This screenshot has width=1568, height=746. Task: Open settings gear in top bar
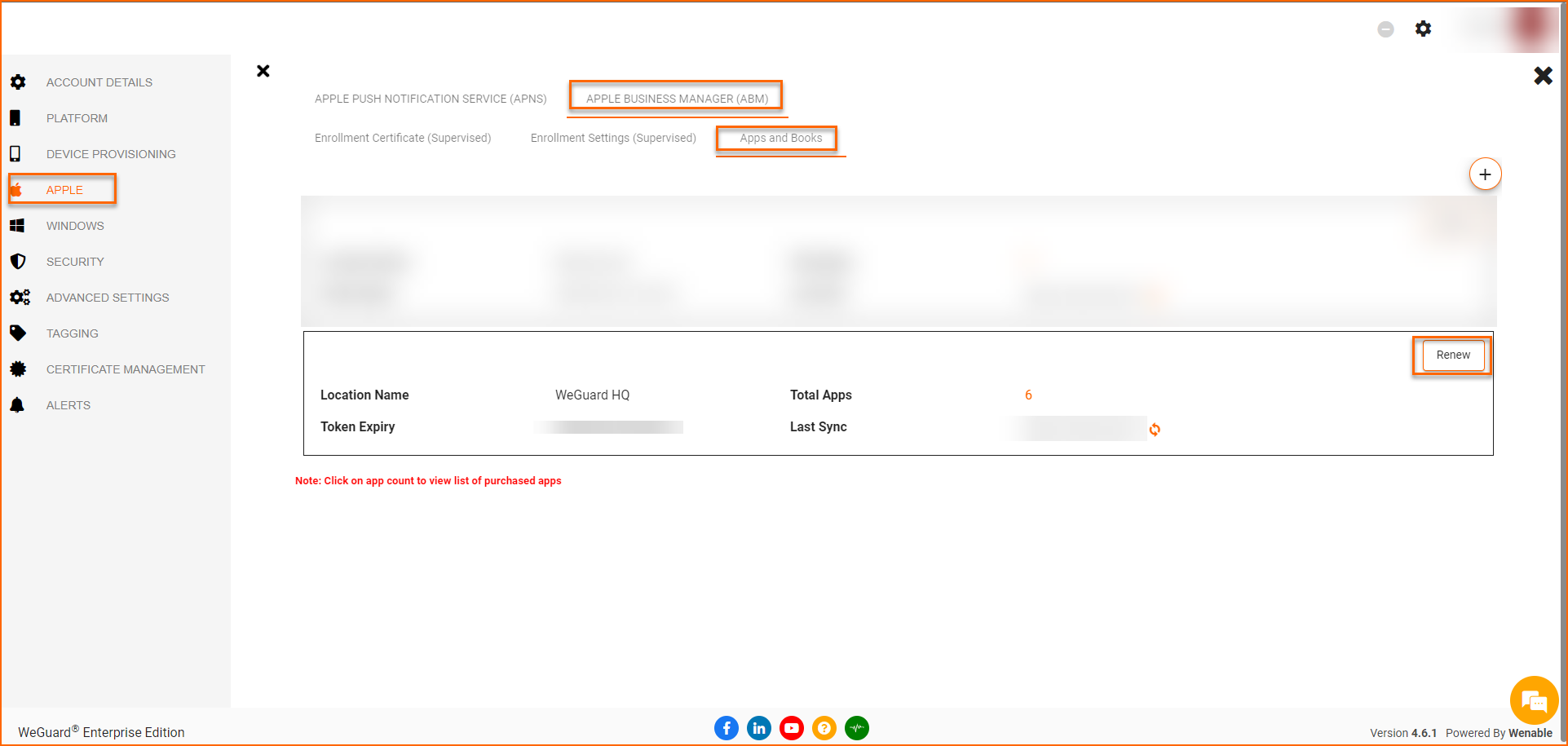(x=1423, y=29)
